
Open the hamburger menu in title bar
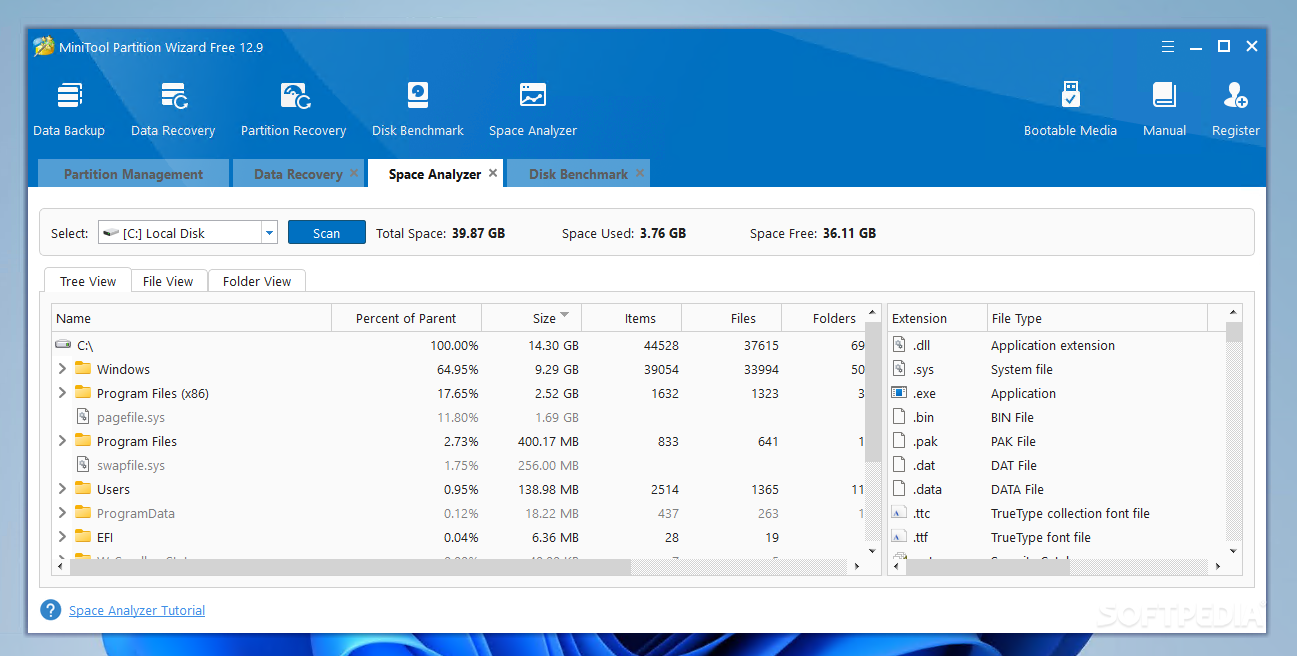tap(1168, 47)
